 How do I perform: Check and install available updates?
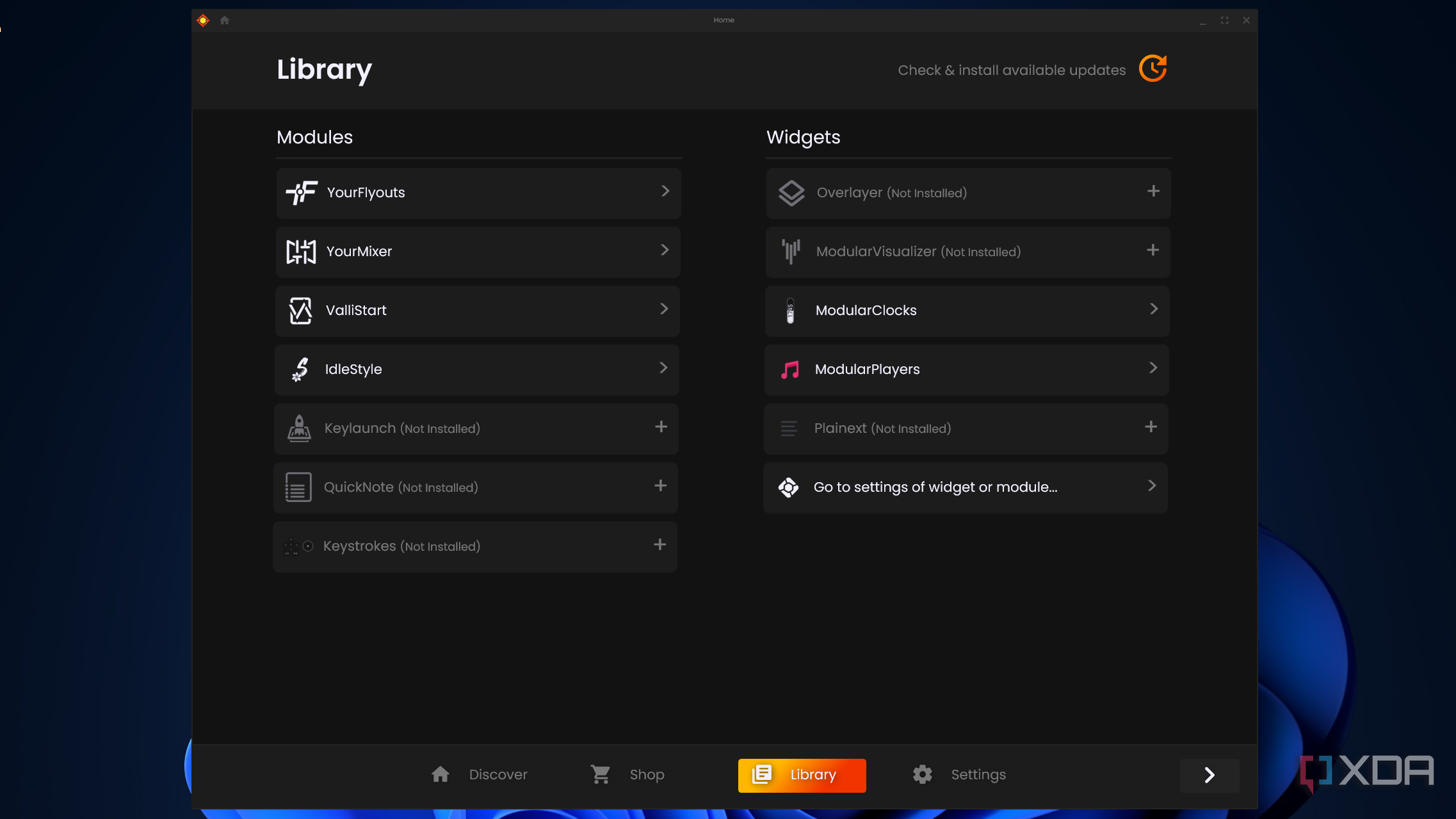1152,69
